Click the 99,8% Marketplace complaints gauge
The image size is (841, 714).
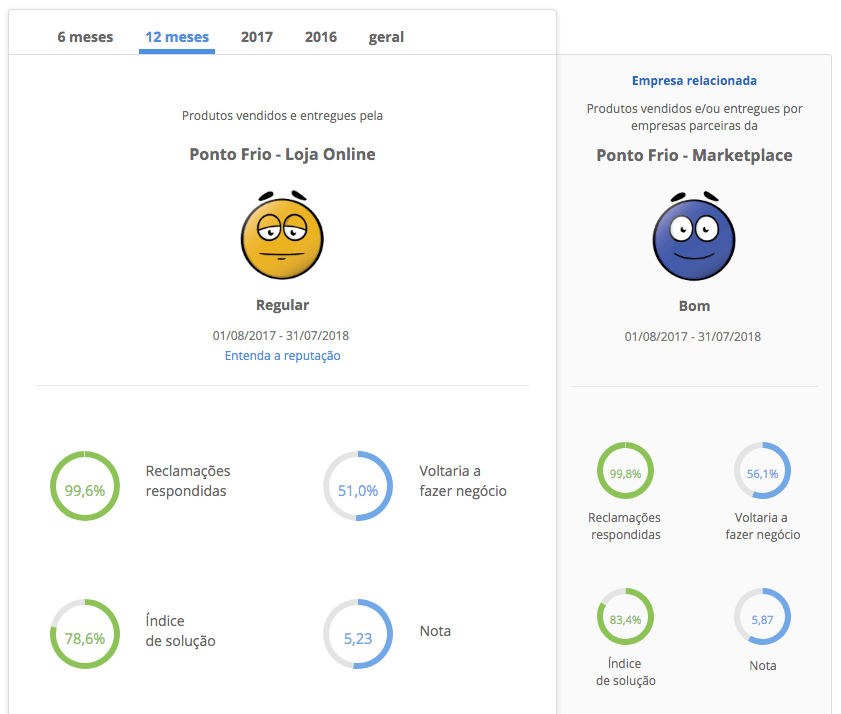click(625, 473)
